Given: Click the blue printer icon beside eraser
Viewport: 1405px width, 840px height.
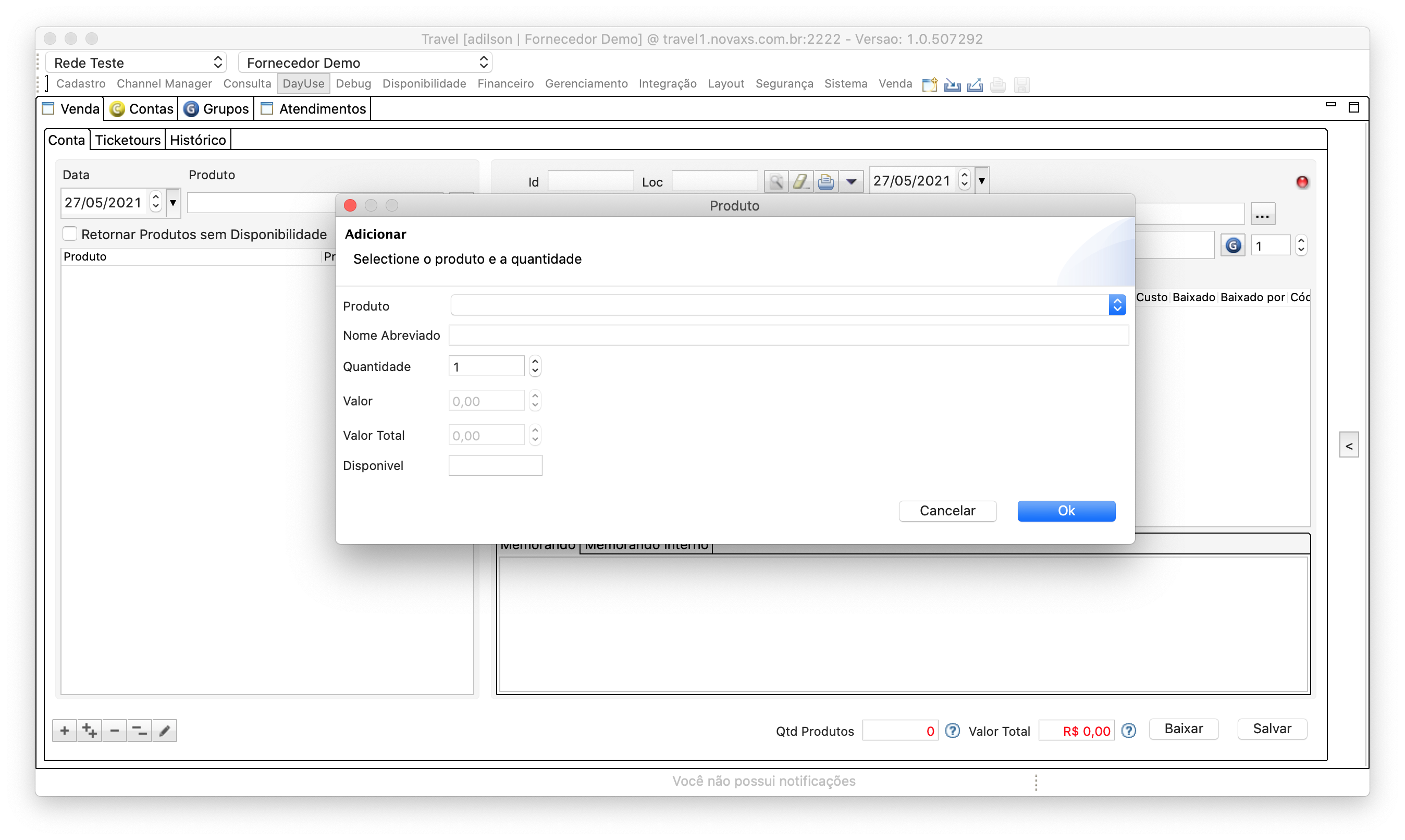Looking at the screenshot, I should coord(826,182).
